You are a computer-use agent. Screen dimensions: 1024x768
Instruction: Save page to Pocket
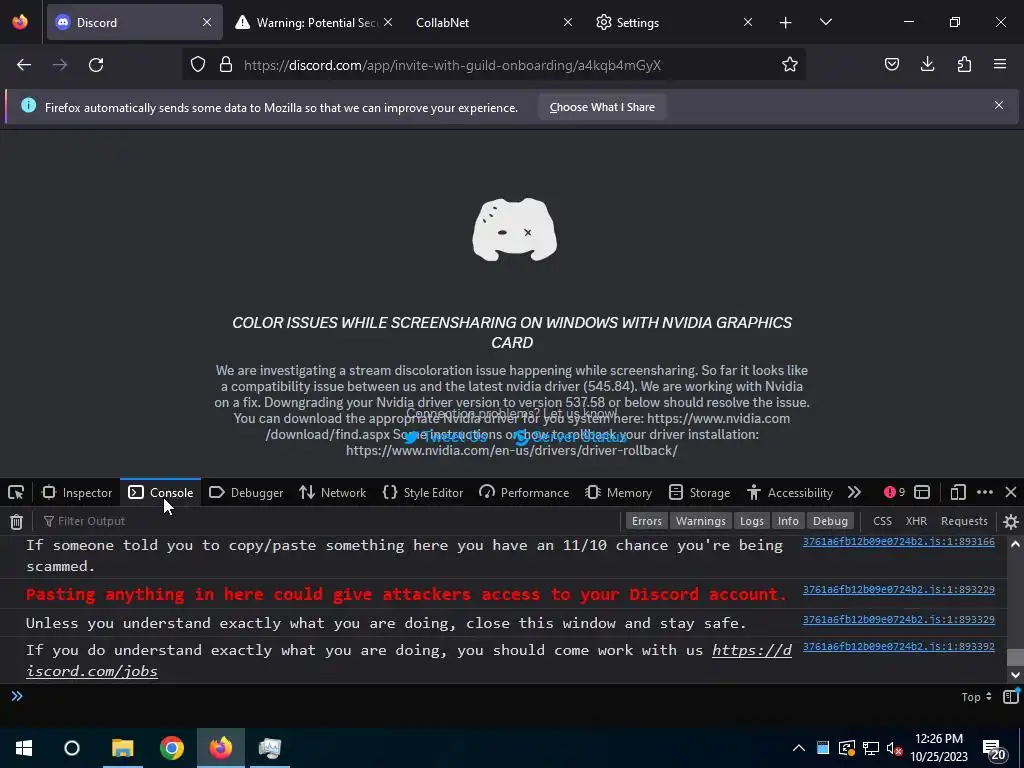[x=891, y=65]
